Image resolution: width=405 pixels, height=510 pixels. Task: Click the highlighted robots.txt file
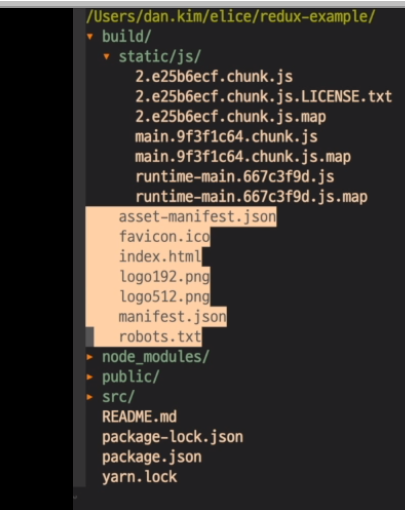click(x=160, y=337)
